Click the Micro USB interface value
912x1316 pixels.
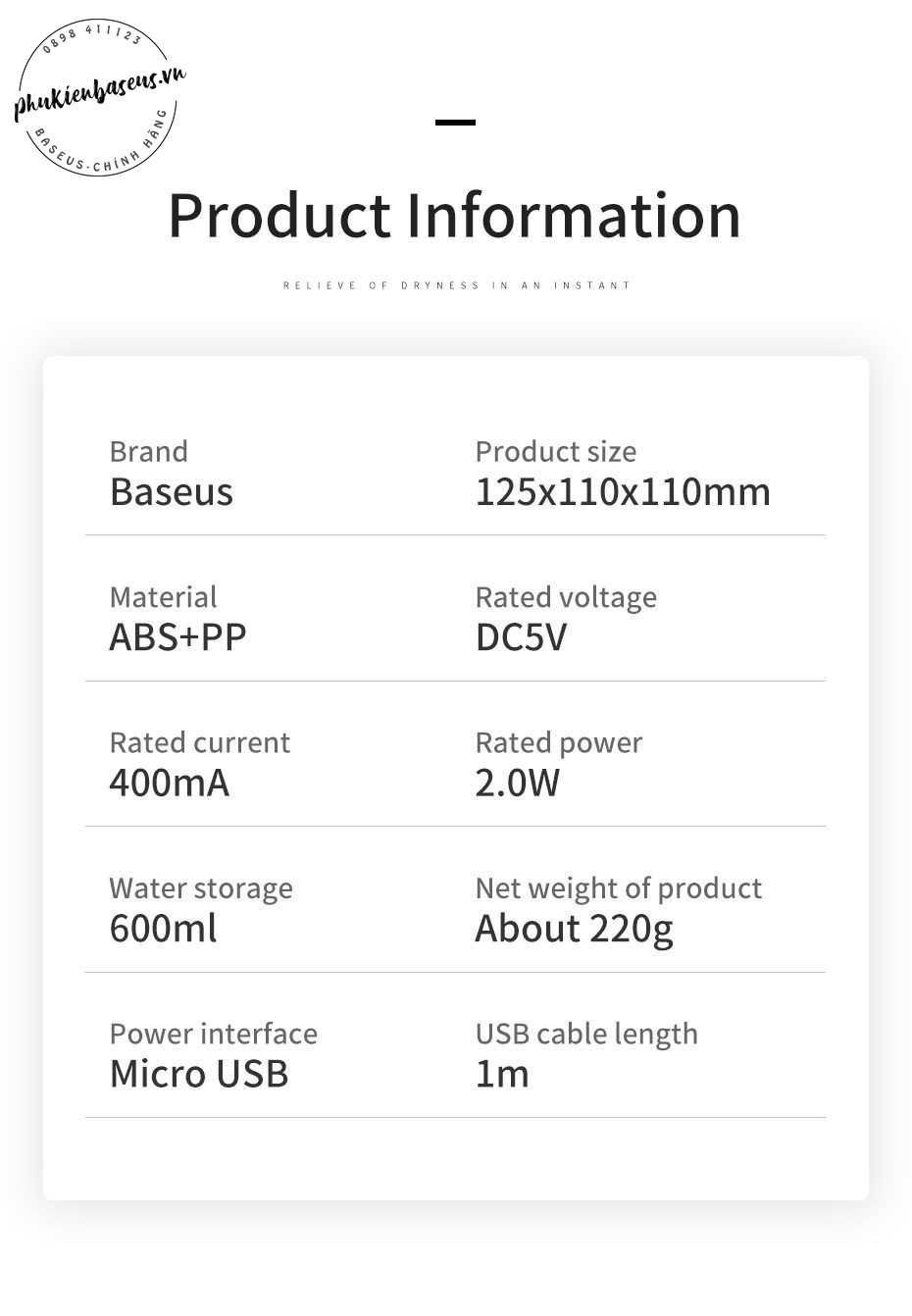coord(199,1074)
